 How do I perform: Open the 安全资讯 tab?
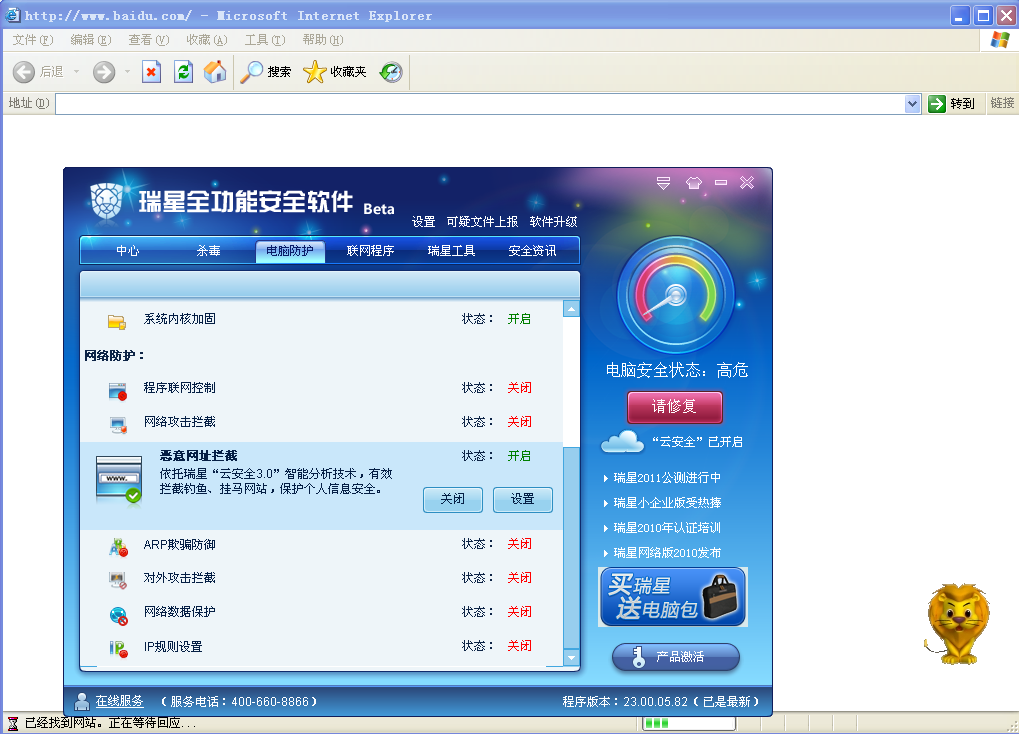[532, 251]
